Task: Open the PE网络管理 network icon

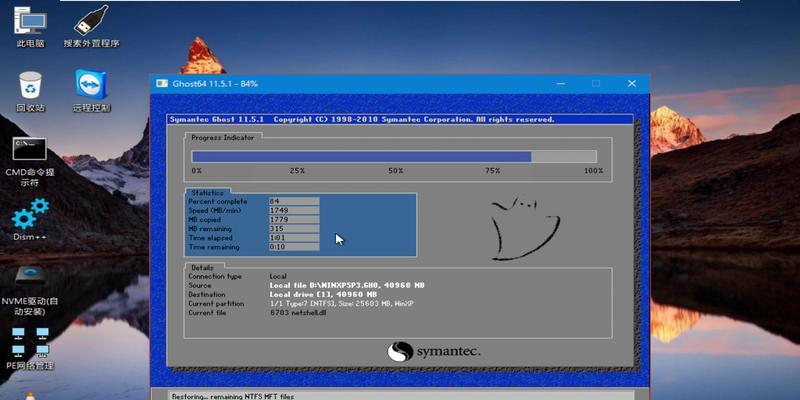Action: point(30,347)
